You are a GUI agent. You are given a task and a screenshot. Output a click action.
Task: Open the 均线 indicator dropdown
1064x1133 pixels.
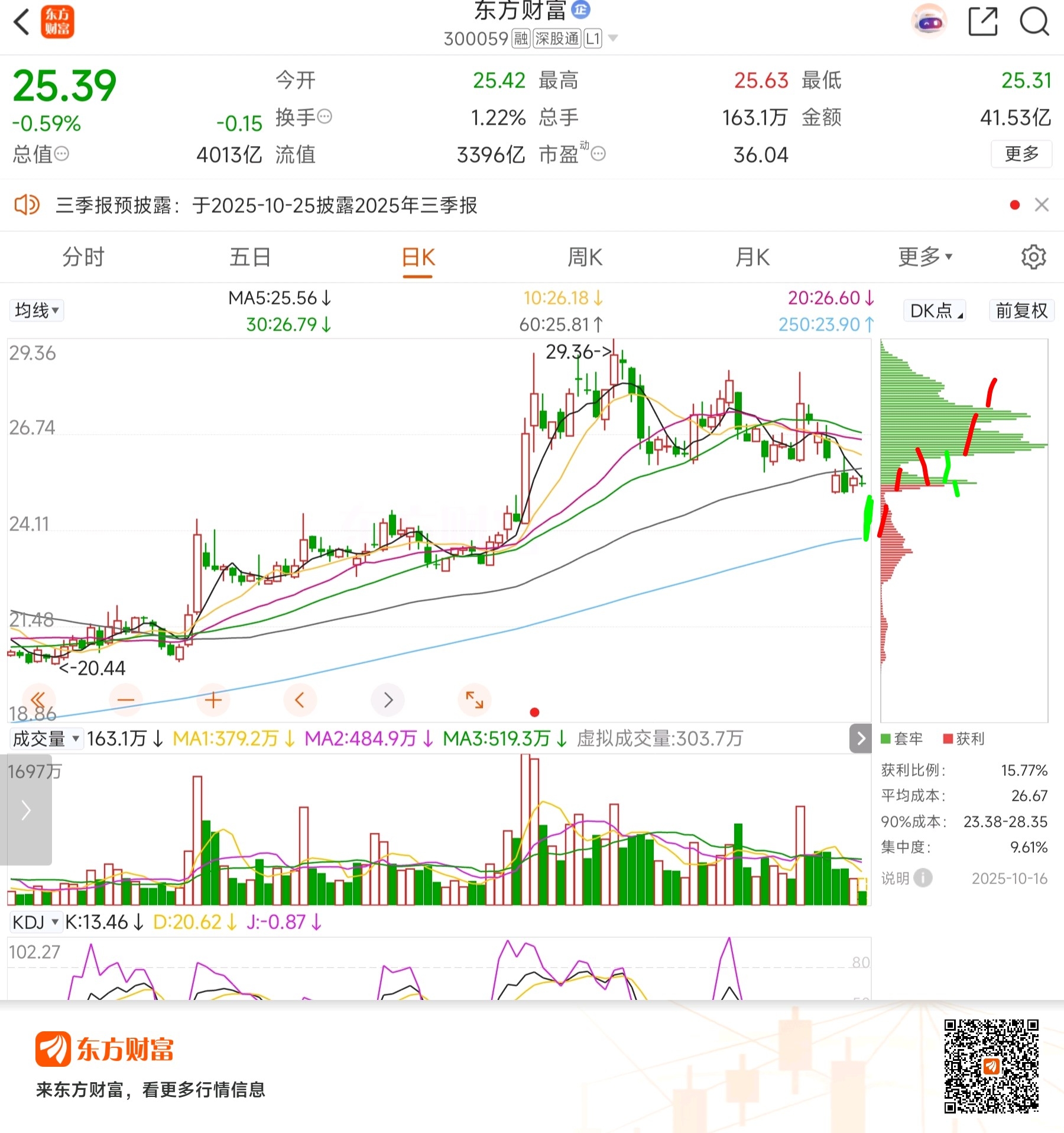tap(37, 310)
